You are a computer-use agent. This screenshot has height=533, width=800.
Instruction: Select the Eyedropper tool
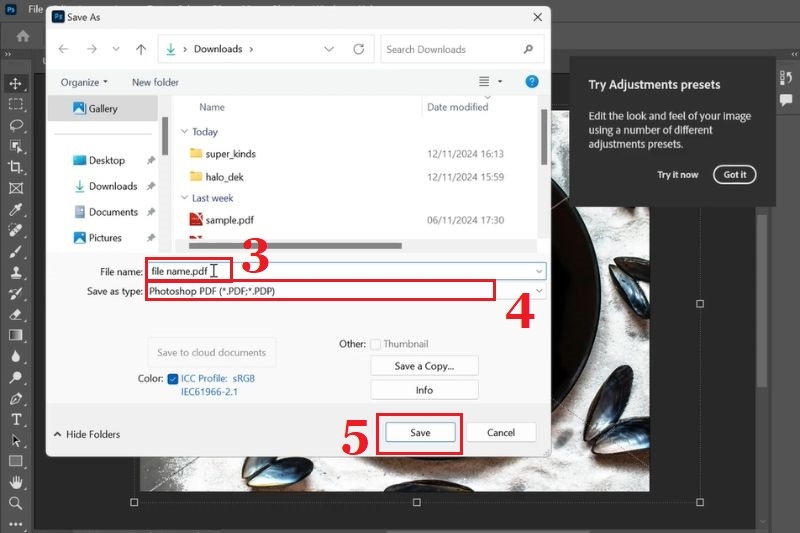(15, 209)
